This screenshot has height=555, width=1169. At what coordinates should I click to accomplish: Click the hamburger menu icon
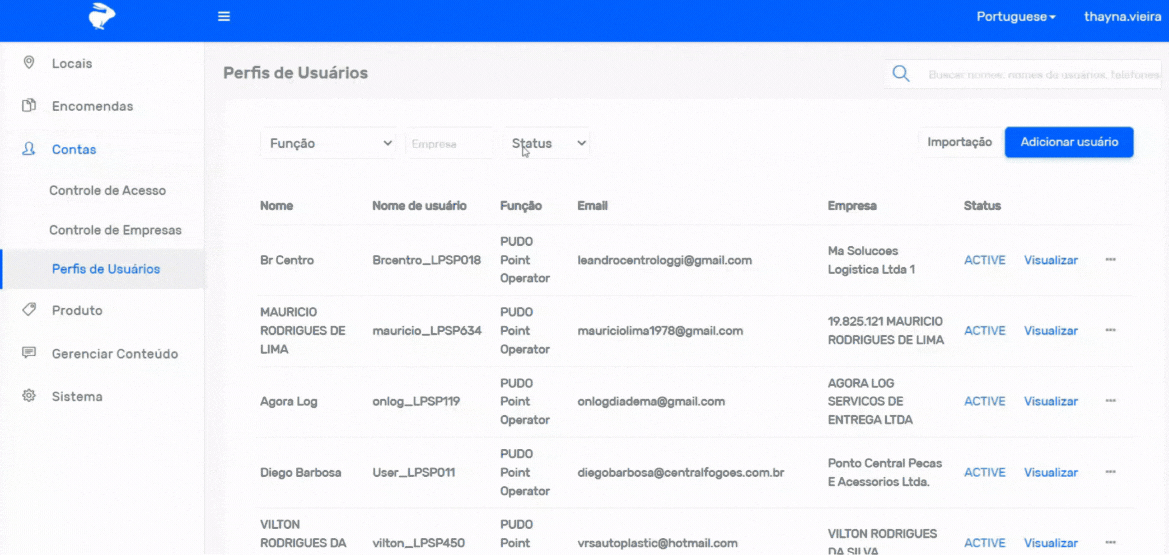coord(224,17)
